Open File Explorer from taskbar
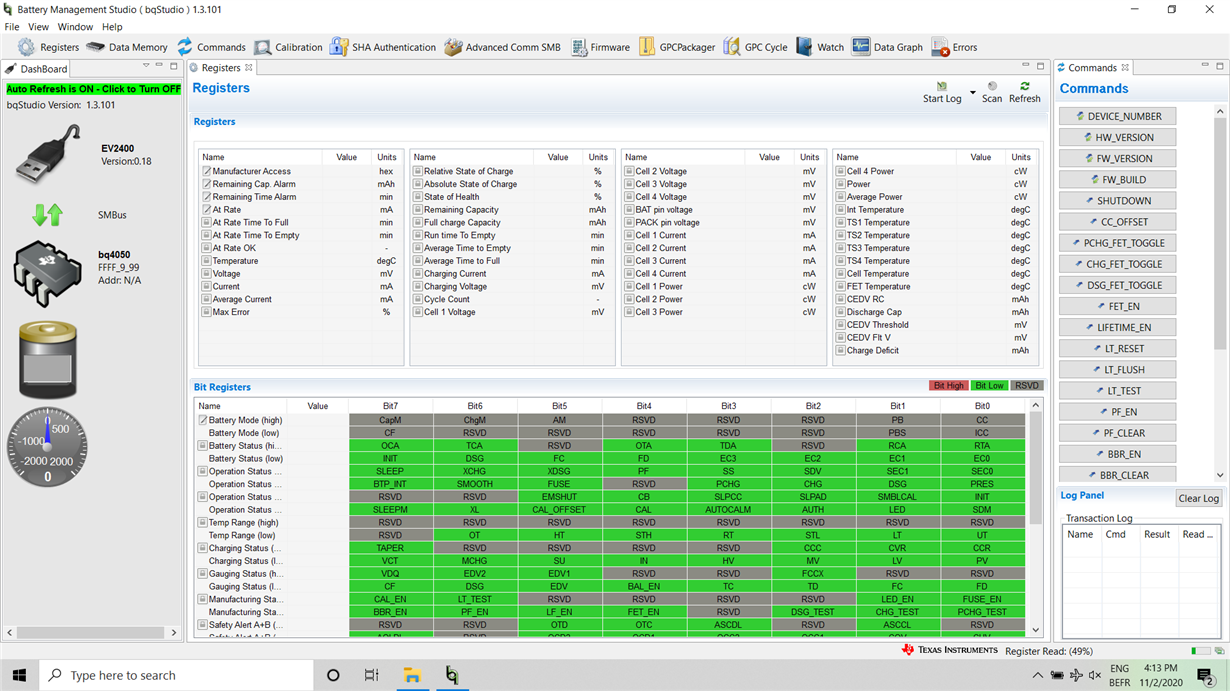This screenshot has height=691, width=1230. point(411,675)
